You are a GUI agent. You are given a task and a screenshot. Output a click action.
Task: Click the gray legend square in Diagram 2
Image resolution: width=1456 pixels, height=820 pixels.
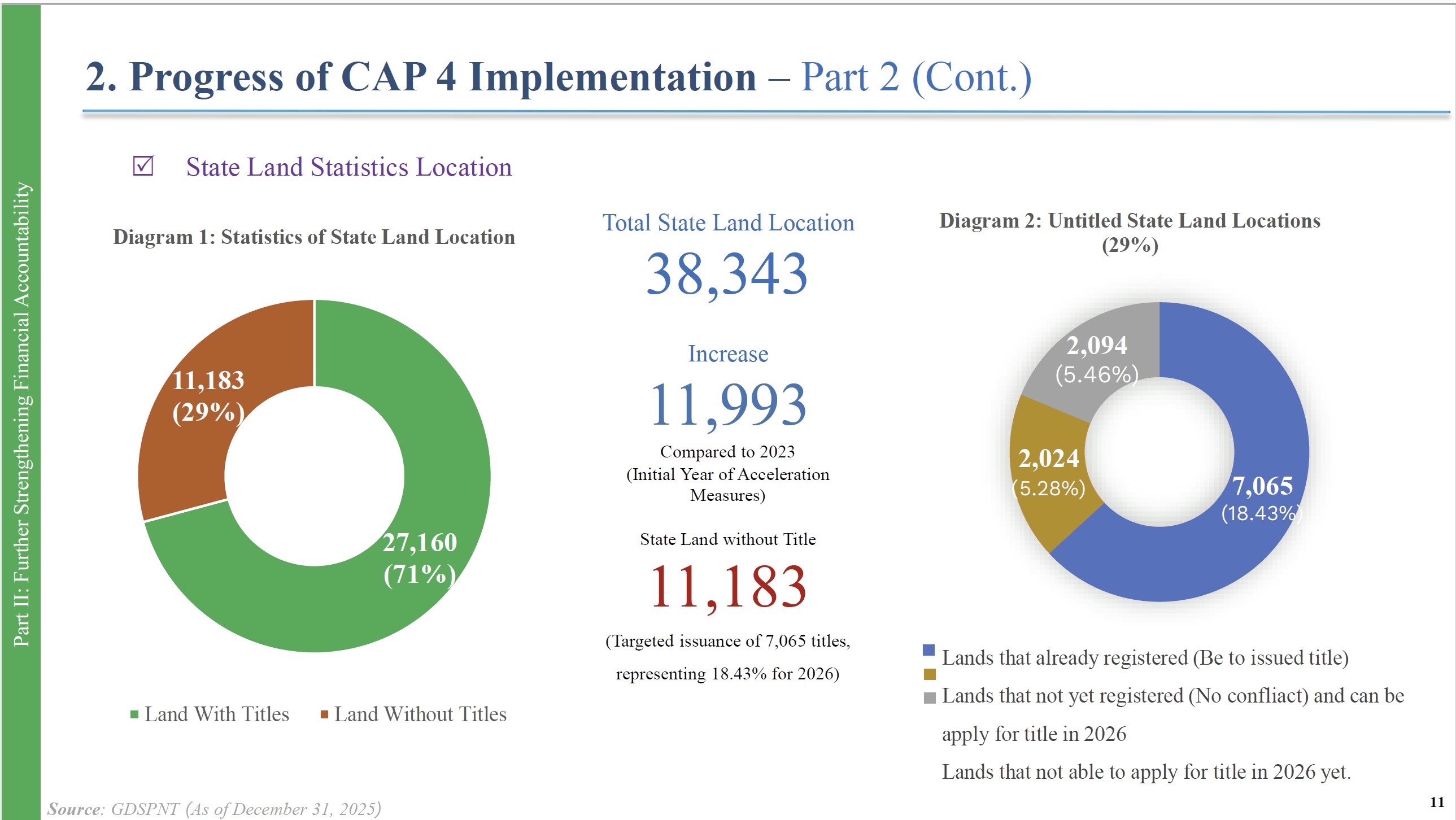click(930, 698)
